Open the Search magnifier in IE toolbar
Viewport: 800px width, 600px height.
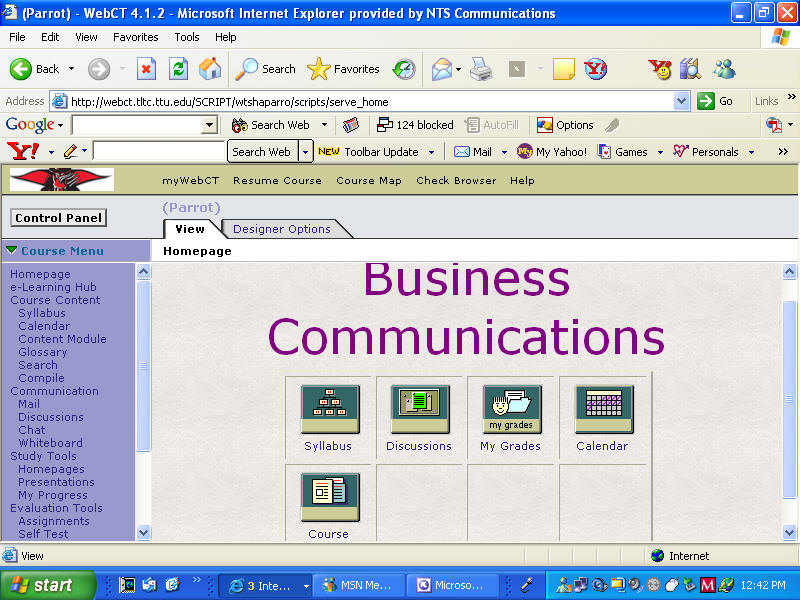pos(265,69)
